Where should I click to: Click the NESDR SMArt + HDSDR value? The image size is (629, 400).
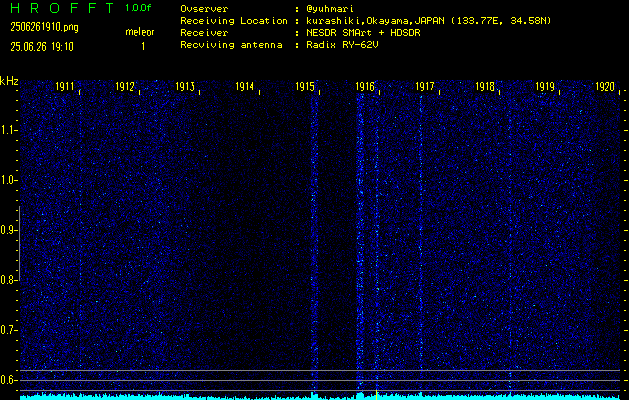click(363, 32)
